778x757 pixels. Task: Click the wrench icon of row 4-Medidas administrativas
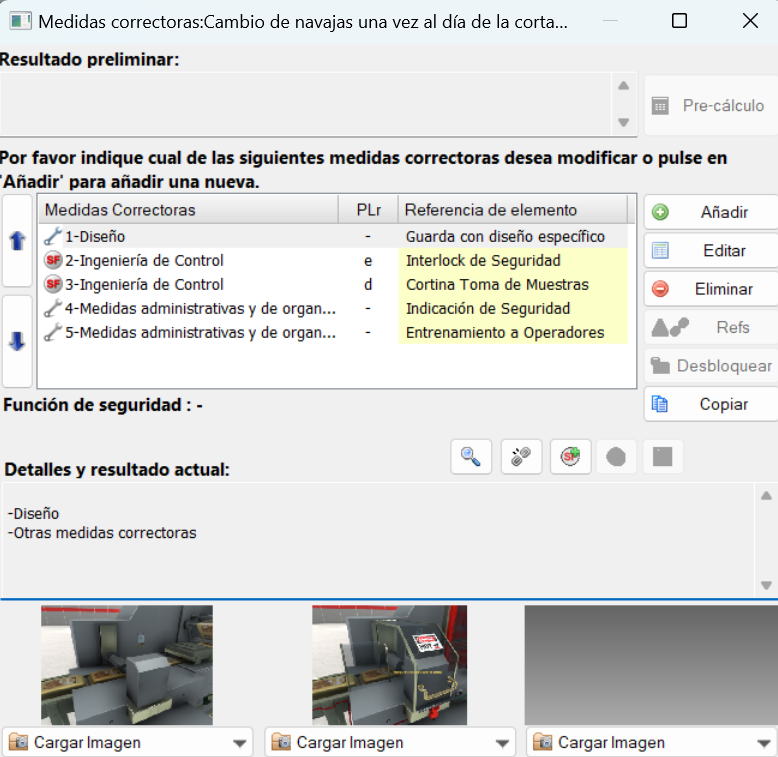(53, 308)
